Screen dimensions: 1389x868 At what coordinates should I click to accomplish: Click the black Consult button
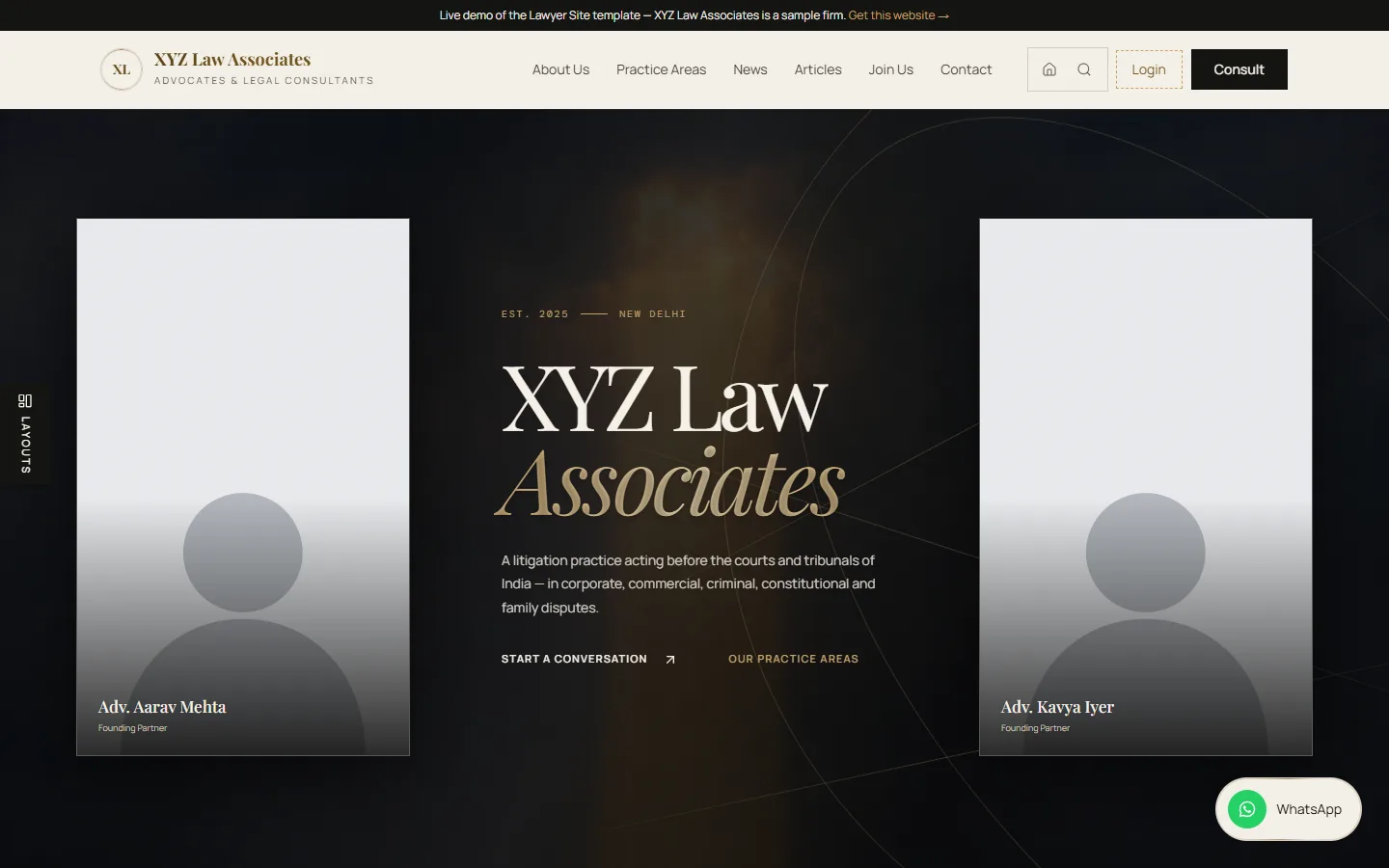[x=1239, y=69]
